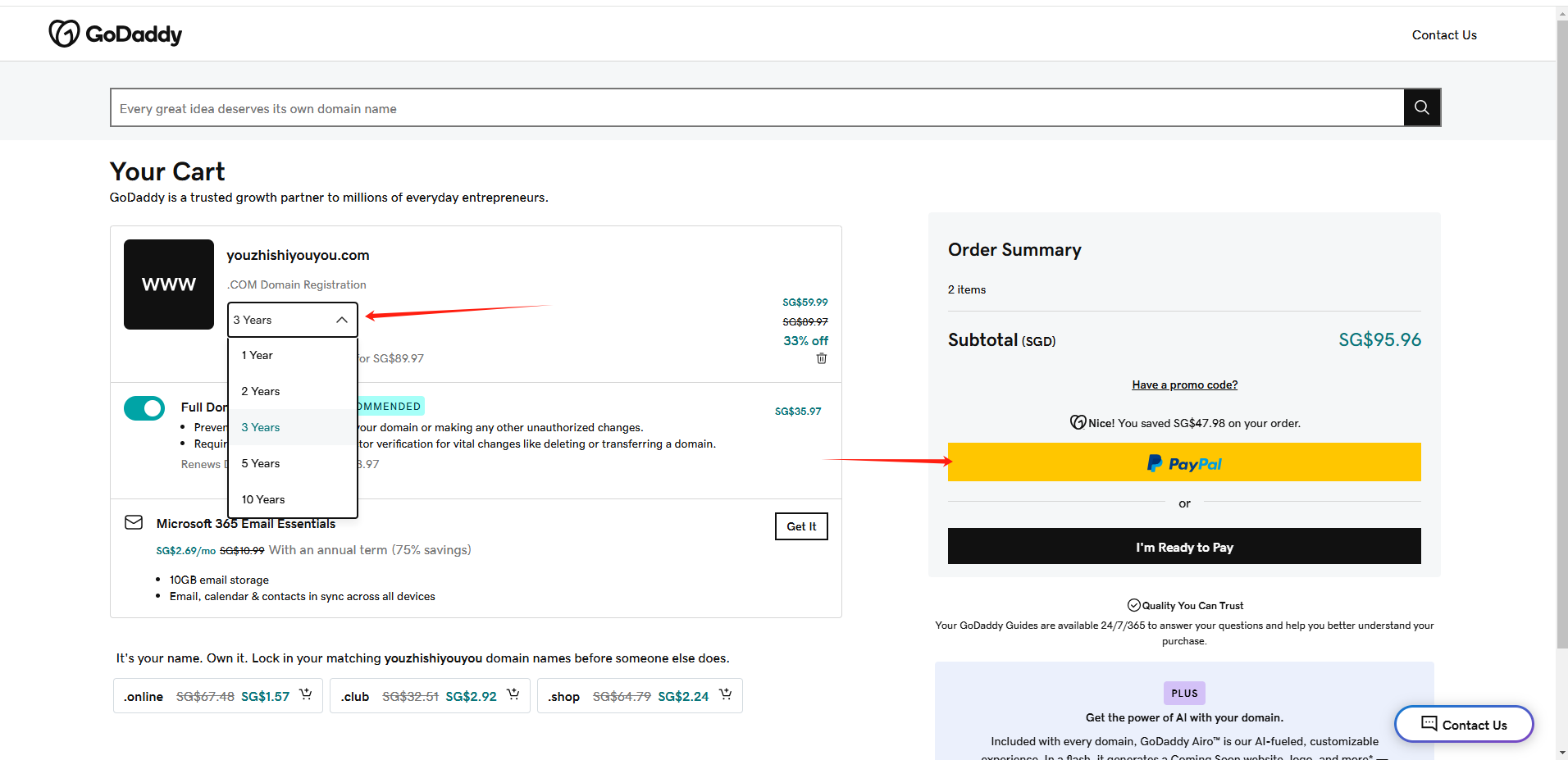Click the 33% off discount text

805,340
